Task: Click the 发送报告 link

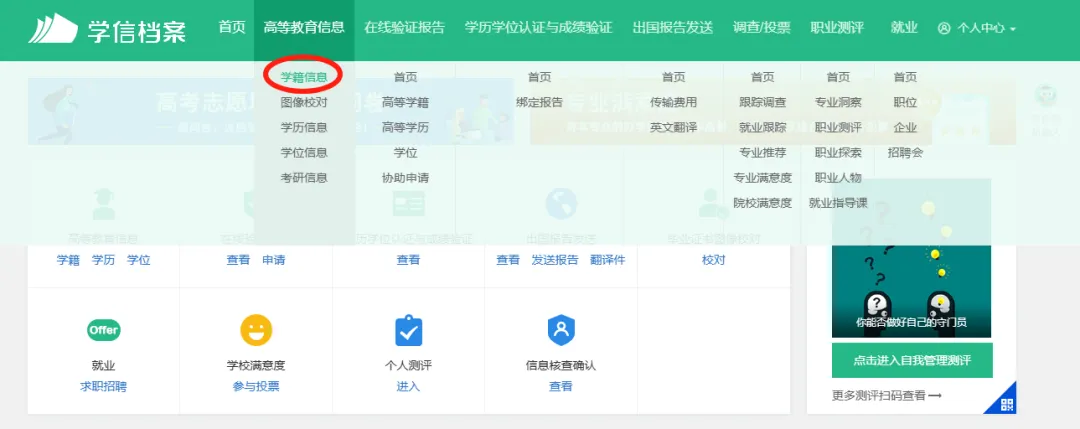Action: pyautogui.click(x=555, y=260)
